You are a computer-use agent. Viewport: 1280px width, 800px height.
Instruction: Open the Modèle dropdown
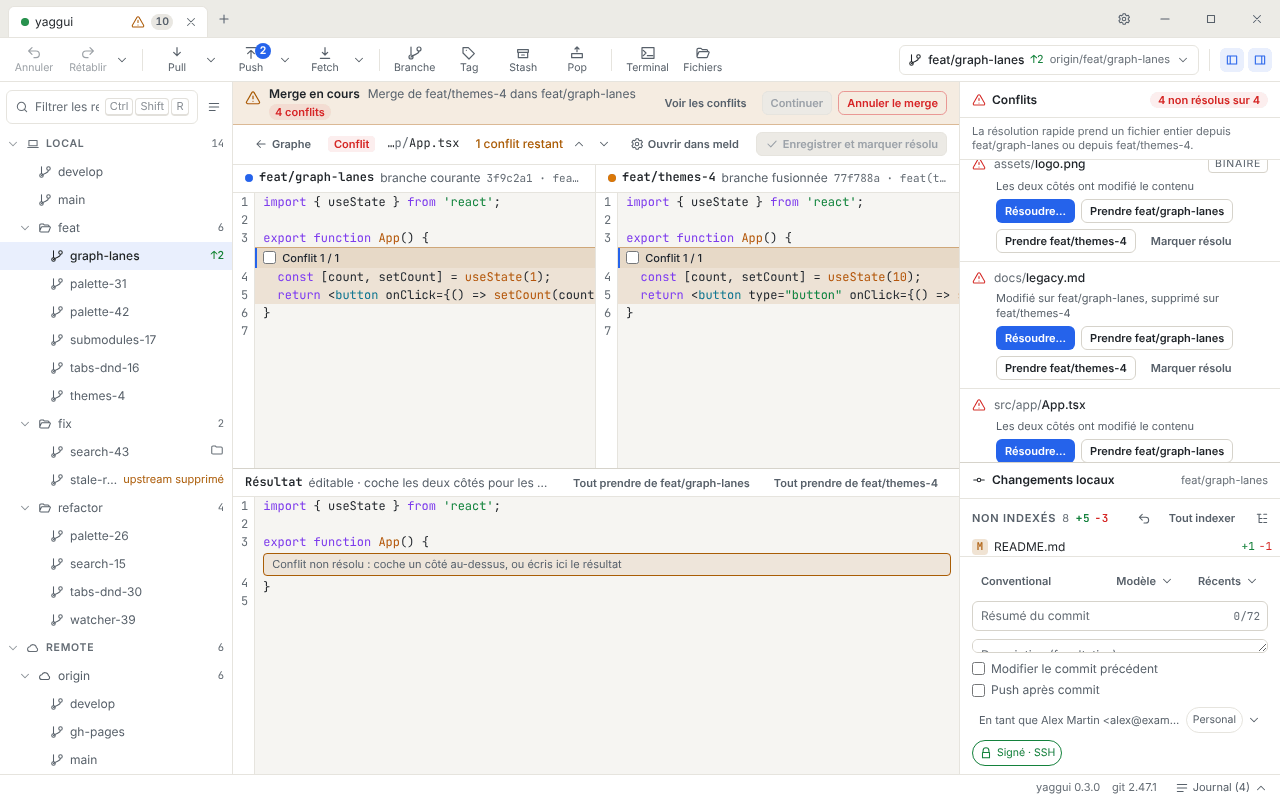[x=1143, y=581]
